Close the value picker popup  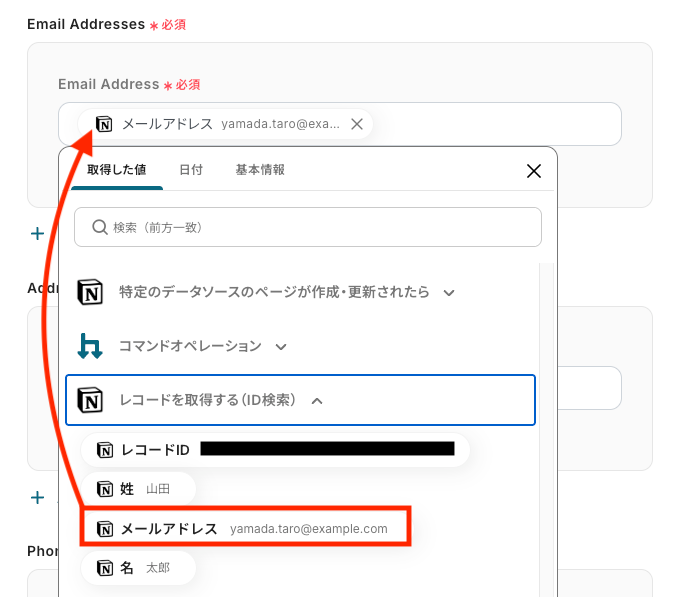[x=534, y=171]
